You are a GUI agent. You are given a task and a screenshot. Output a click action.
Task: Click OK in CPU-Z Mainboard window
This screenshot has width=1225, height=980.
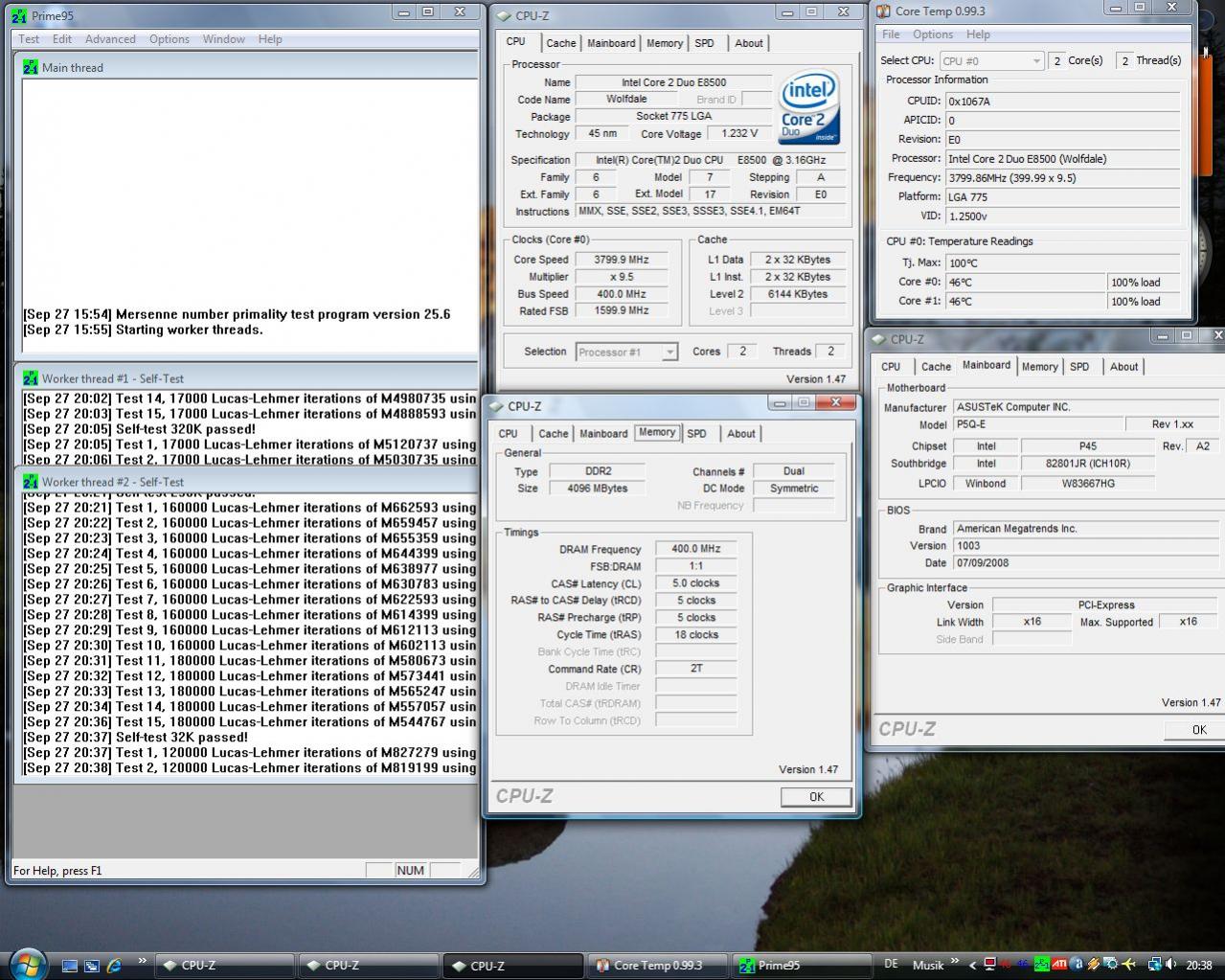click(x=1193, y=730)
